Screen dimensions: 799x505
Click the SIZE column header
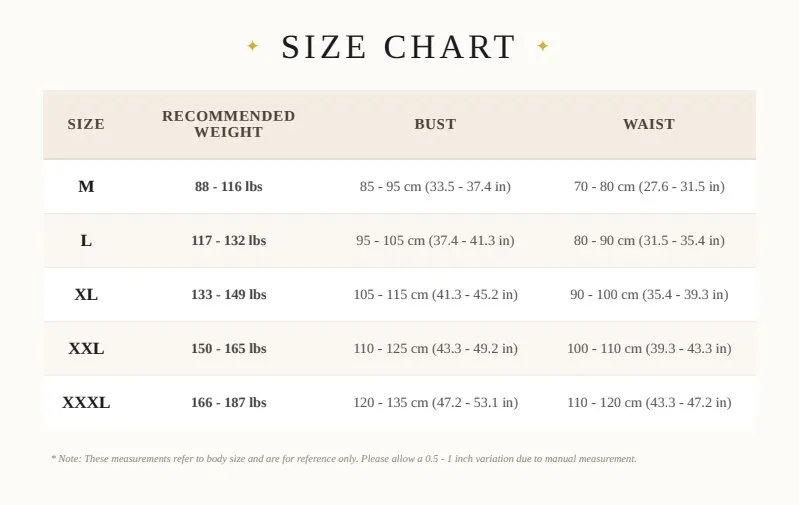coord(86,124)
